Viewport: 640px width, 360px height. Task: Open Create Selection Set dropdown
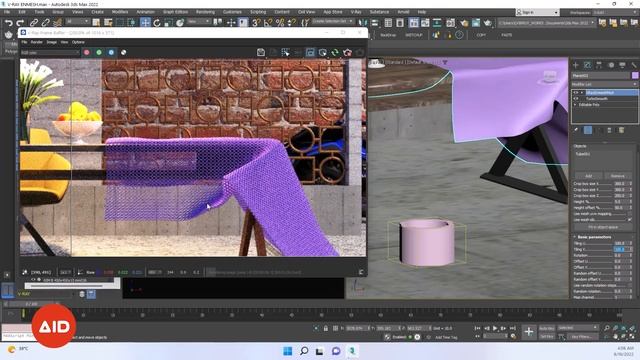click(333, 21)
